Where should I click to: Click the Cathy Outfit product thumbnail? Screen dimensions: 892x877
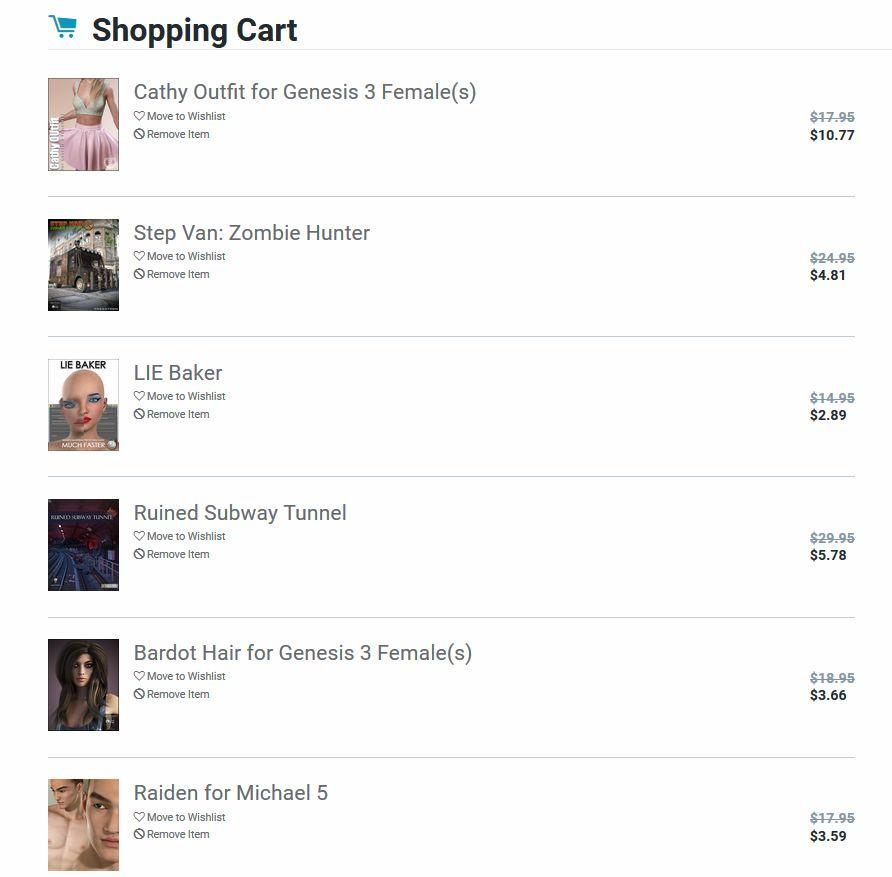coord(83,125)
